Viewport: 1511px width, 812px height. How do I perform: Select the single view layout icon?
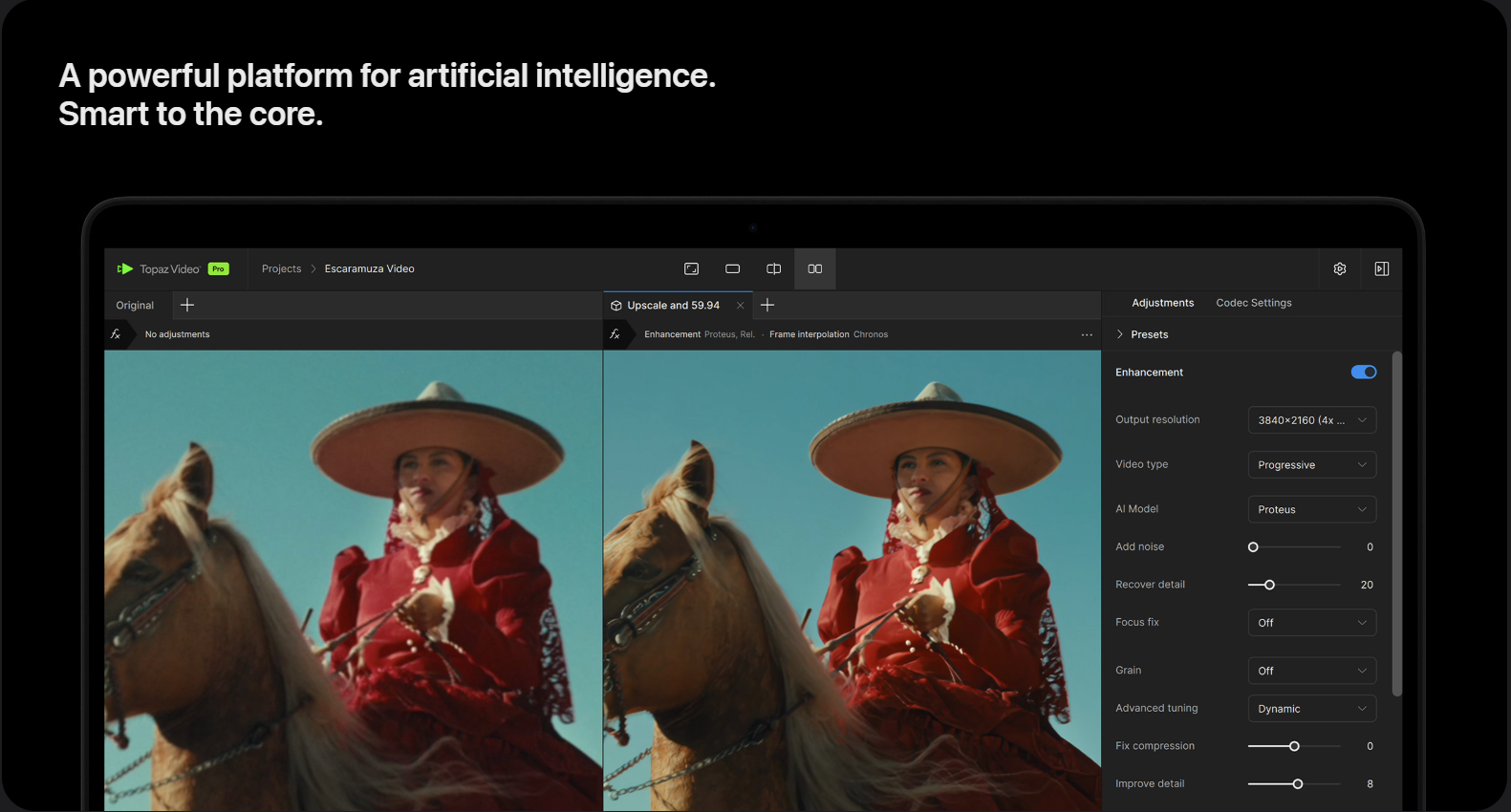tap(732, 269)
